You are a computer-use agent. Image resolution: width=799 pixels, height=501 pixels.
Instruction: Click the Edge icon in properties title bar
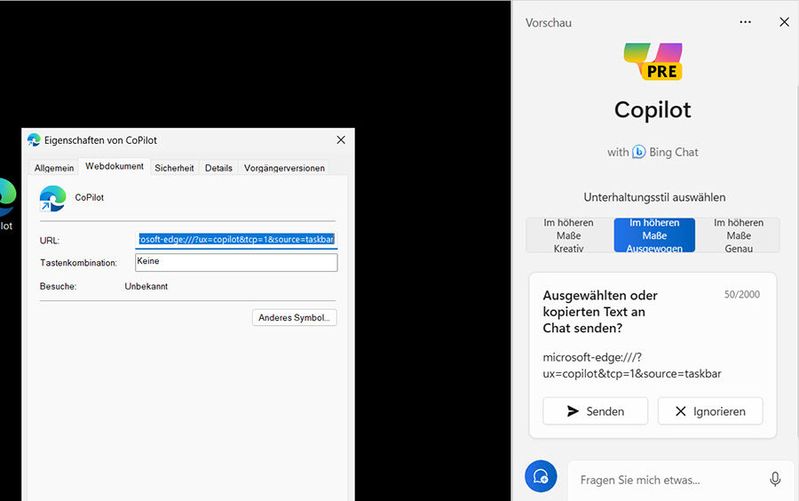(x=34, y=140)
